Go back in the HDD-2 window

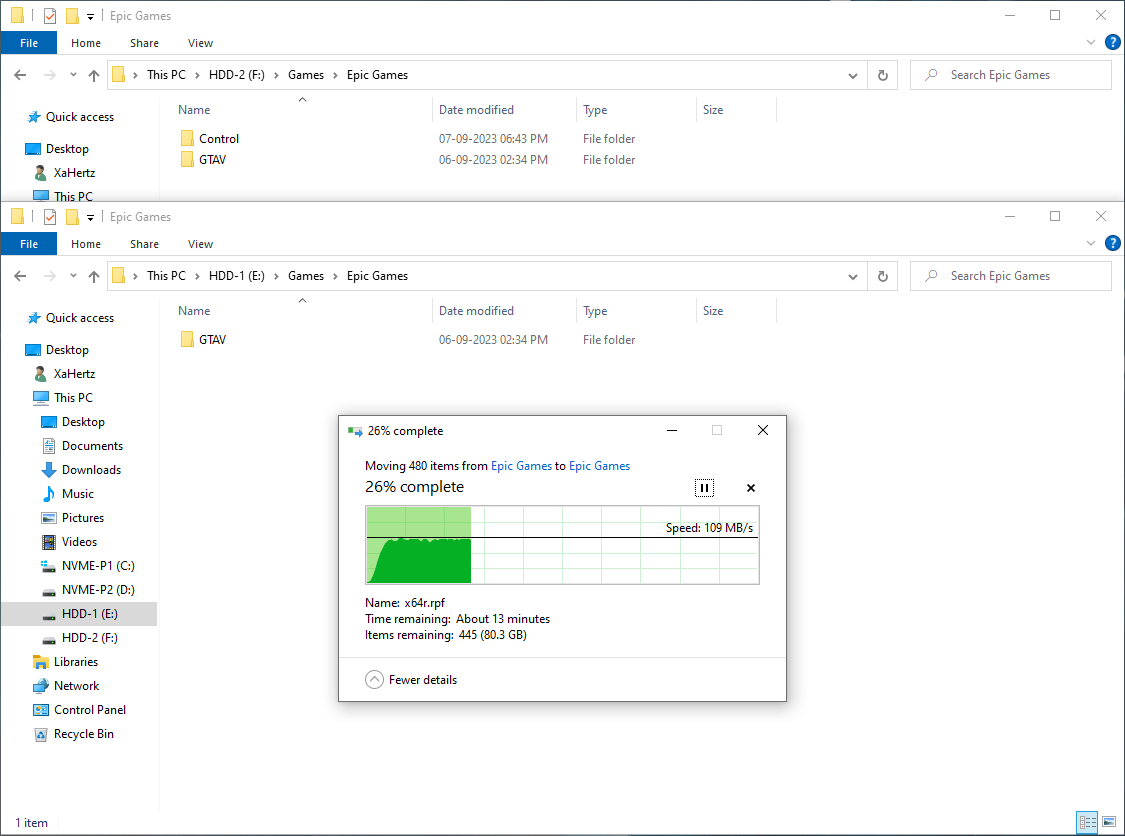20,75
